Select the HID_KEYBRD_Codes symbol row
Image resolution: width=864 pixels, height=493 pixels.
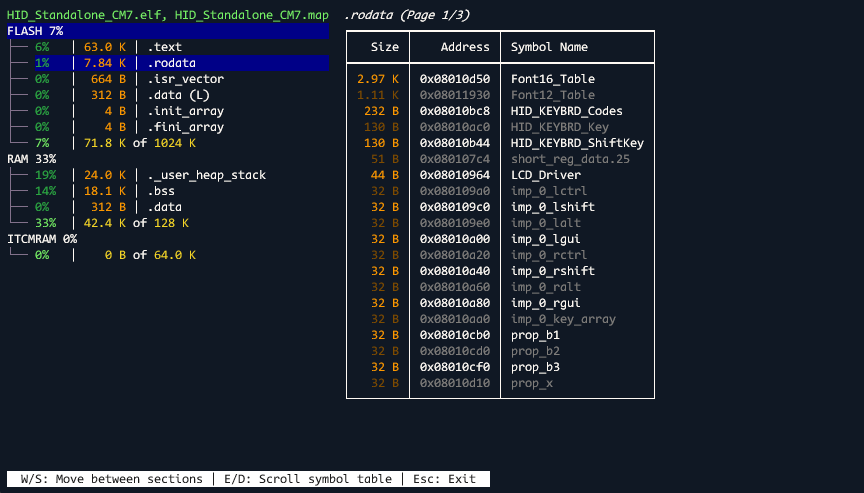(x=566, y=111)
